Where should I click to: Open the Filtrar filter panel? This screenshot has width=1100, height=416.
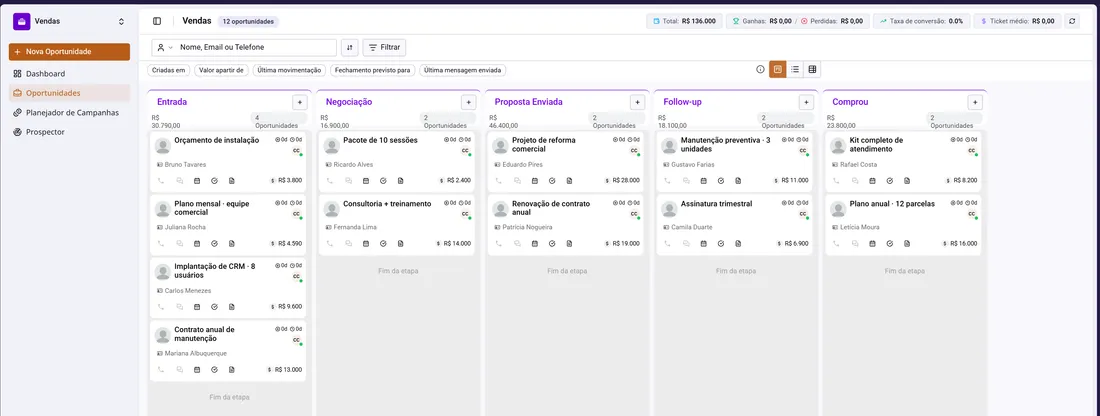pos(384,48)
